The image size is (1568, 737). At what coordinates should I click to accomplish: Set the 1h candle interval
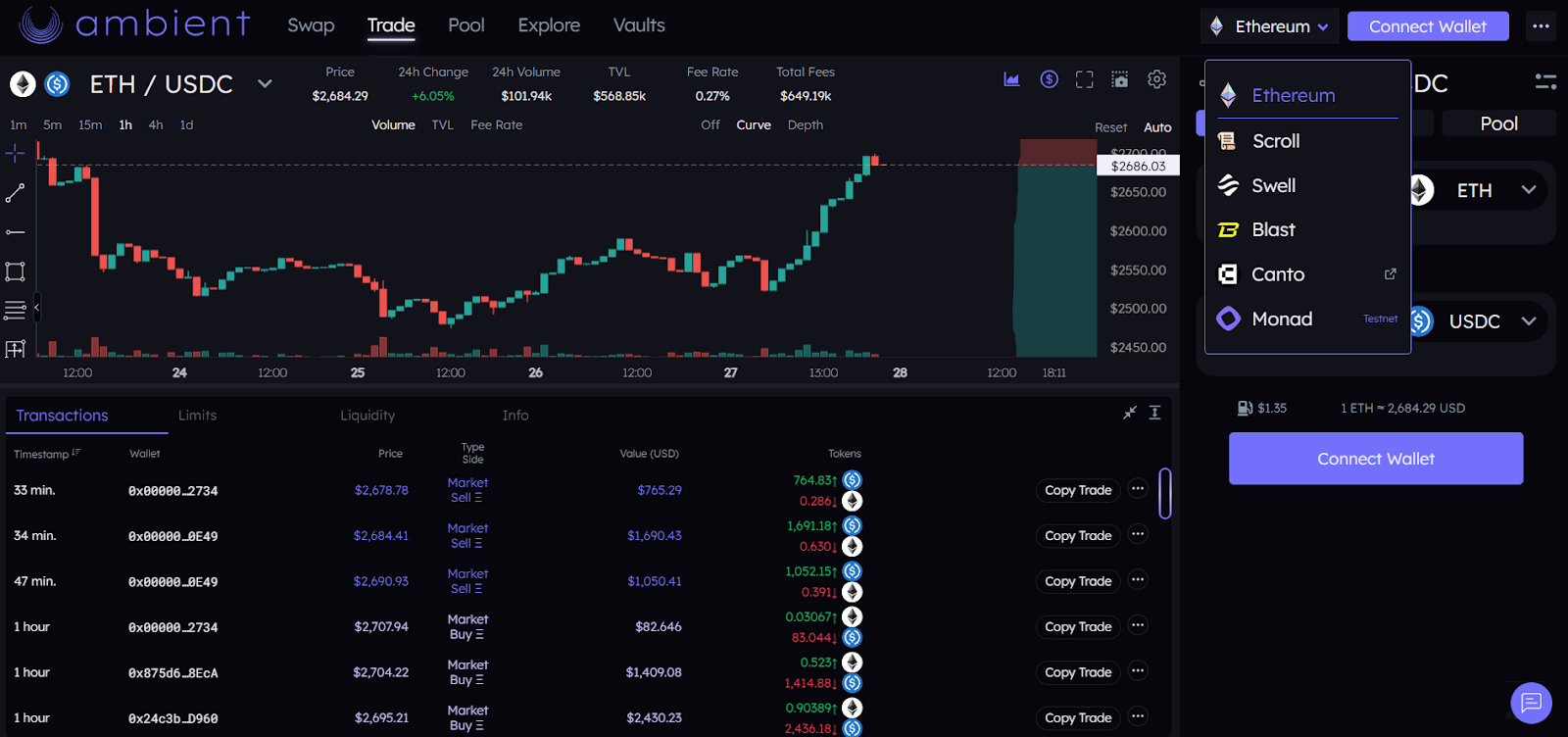pyautogui.click(x=125, y=124)
